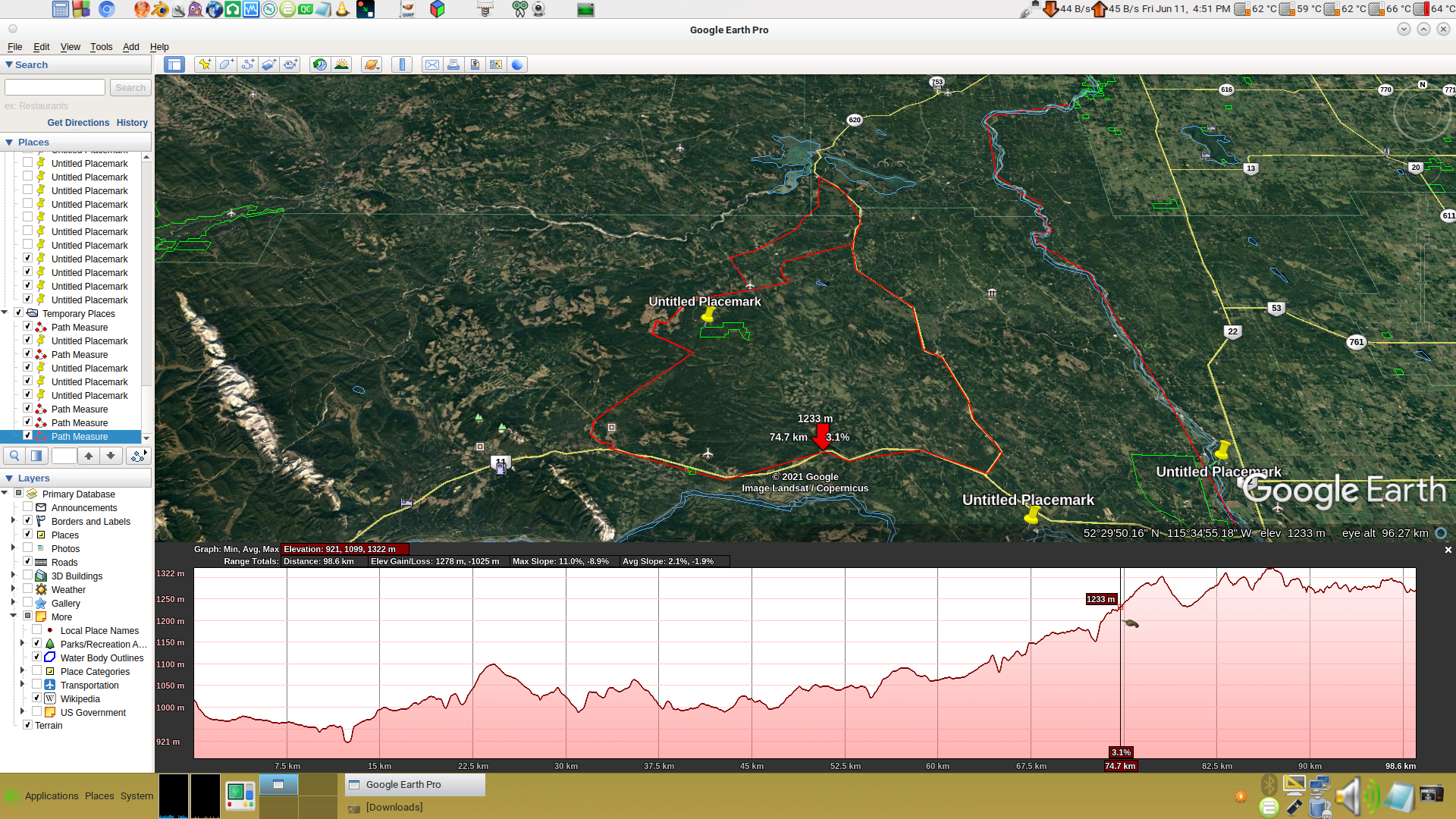Open the Add menu

(x=130, y=47)
